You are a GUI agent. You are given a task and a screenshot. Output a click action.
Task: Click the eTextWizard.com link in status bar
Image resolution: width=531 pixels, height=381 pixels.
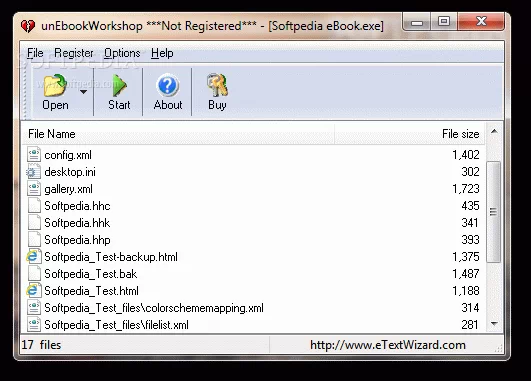click(388, 345)
